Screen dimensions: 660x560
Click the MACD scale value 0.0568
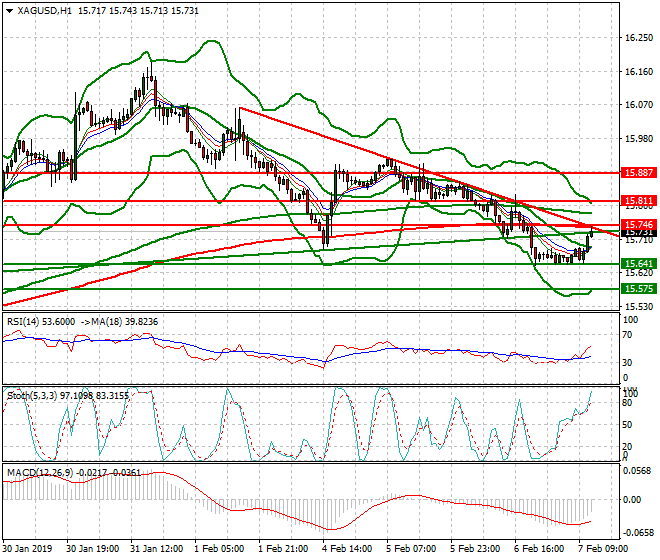coord(637,469)
